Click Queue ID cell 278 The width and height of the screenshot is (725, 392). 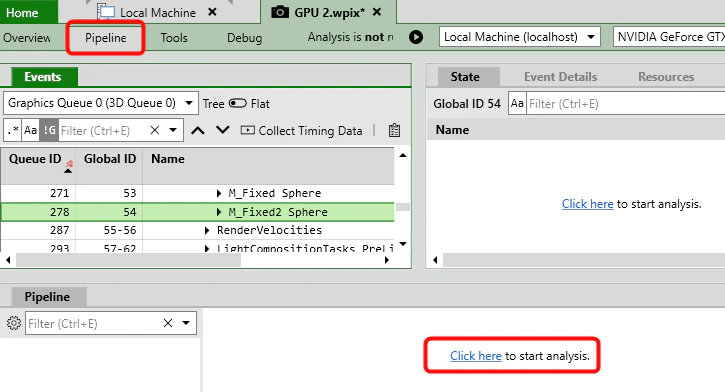pos(60,212)
